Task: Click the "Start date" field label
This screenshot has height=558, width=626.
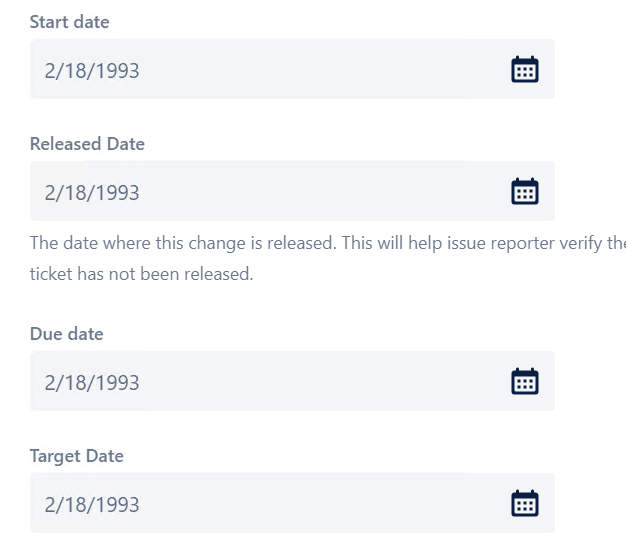Action: pos(69,22)
